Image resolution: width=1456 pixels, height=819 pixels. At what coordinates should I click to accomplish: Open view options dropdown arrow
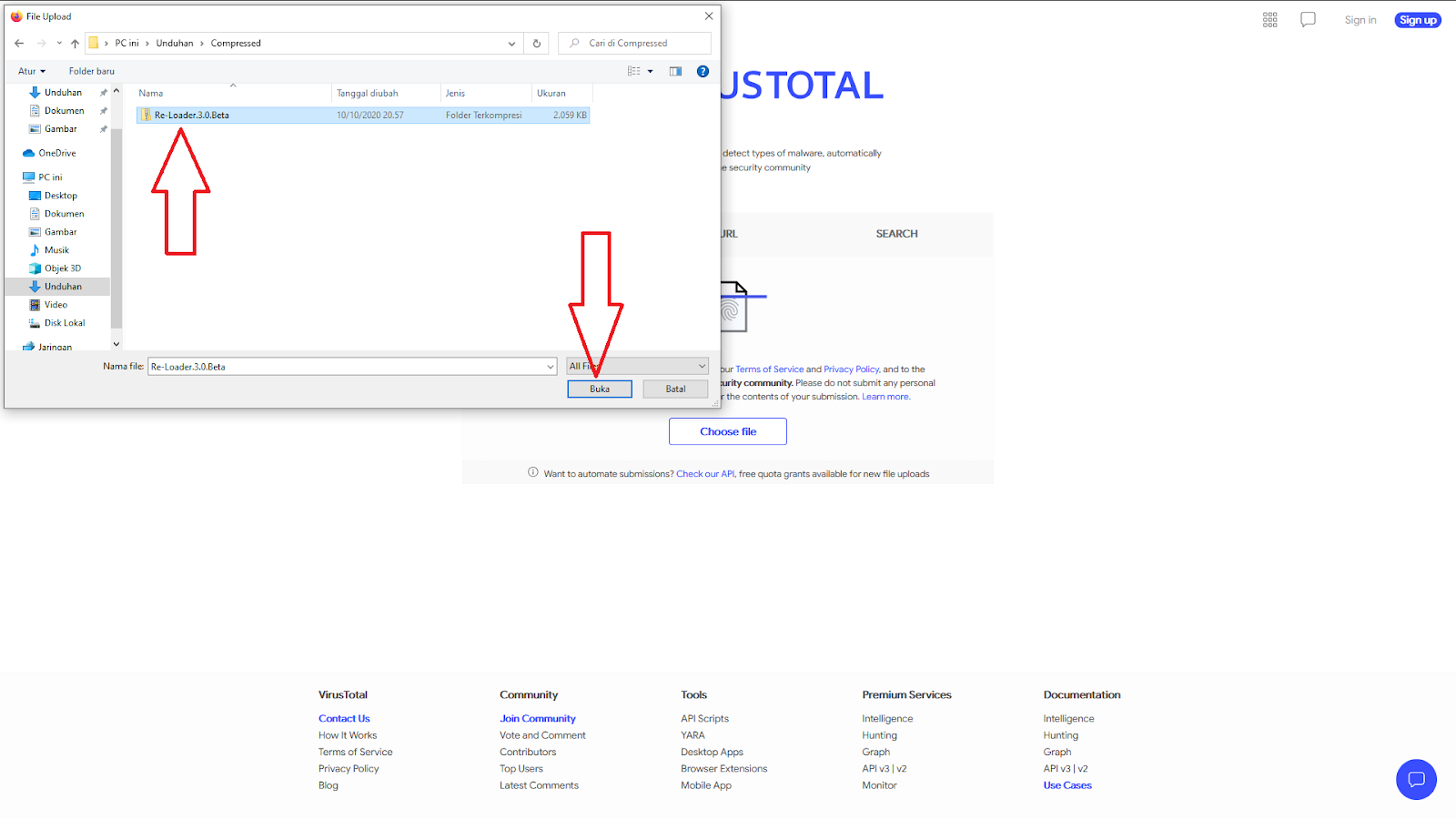pos(650,71)
